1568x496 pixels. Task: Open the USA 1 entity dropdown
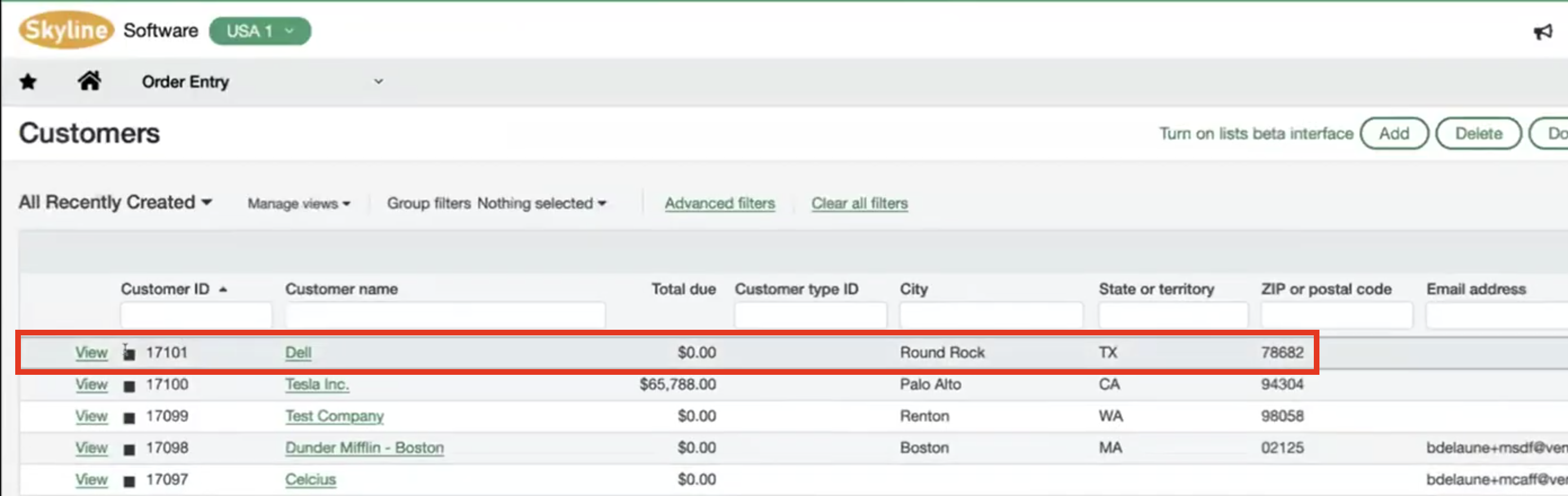[x=260, y=31]
